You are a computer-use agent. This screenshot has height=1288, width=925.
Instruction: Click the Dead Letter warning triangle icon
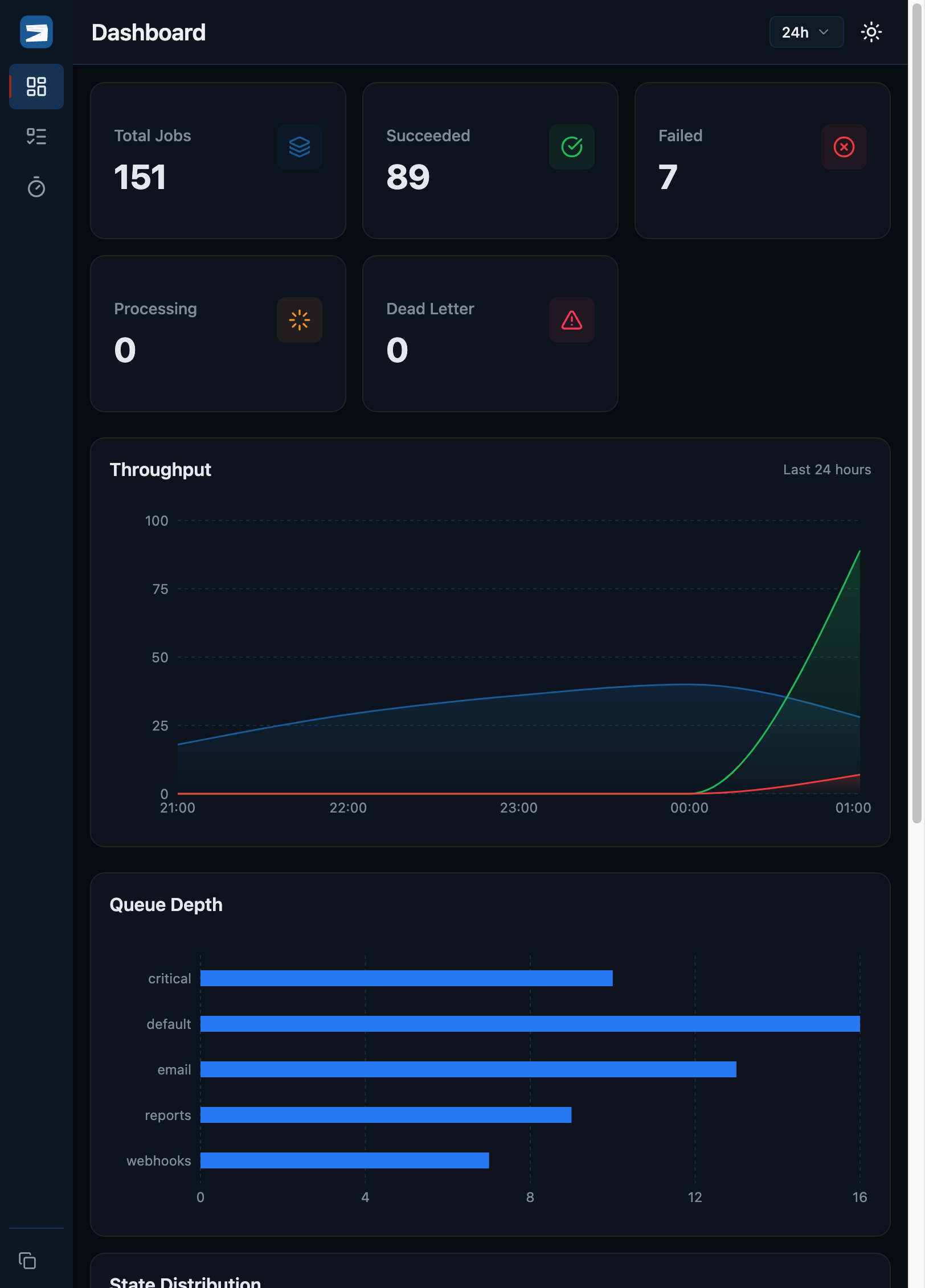pyautogui.click(x=571, y=321)
